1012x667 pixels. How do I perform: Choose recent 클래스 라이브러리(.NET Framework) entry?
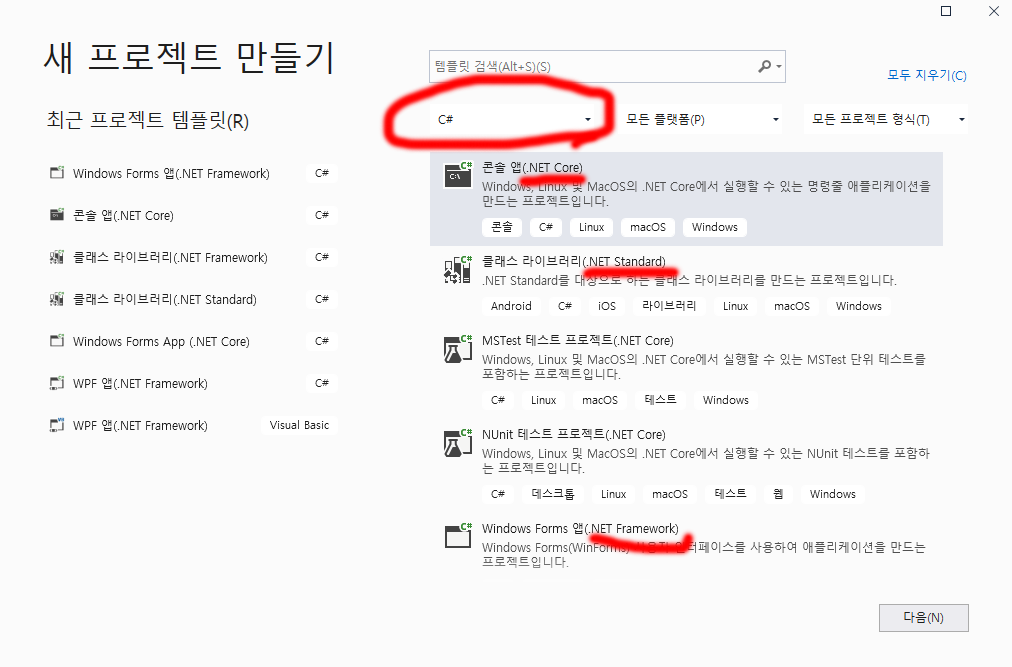pyautogui.click(x=192, y=257)
